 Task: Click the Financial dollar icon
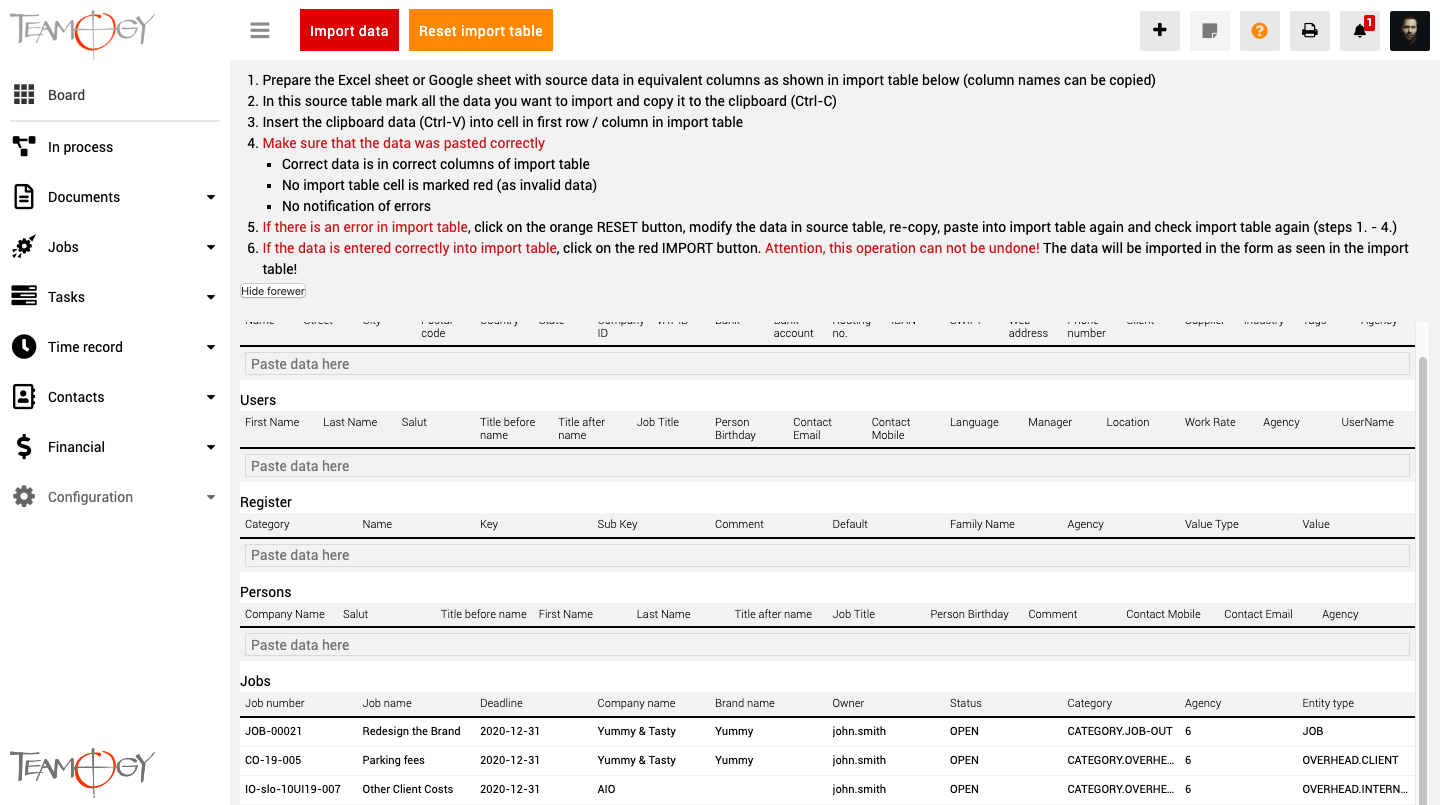pyautogui.click(x=24, y=447)
